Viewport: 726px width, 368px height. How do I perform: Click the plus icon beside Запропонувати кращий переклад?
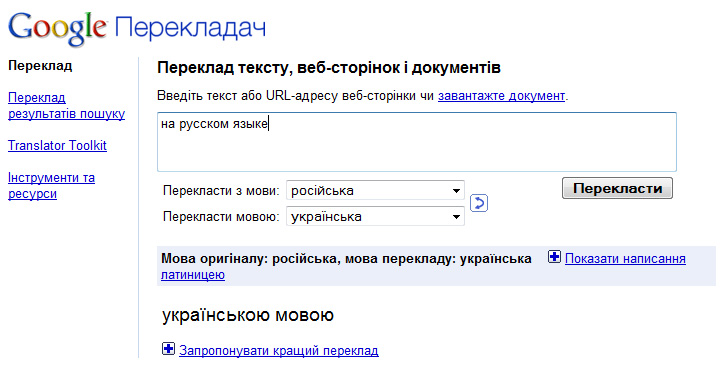point(169,349)
